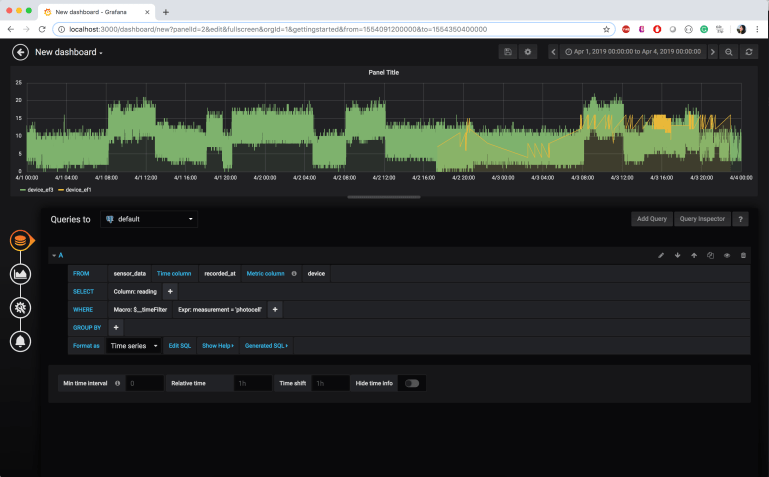The height and width of the screenshot is (477, 769).
Task: Open the Time series format dropdown
Action: pyautogui.click(x=133, y=345)
